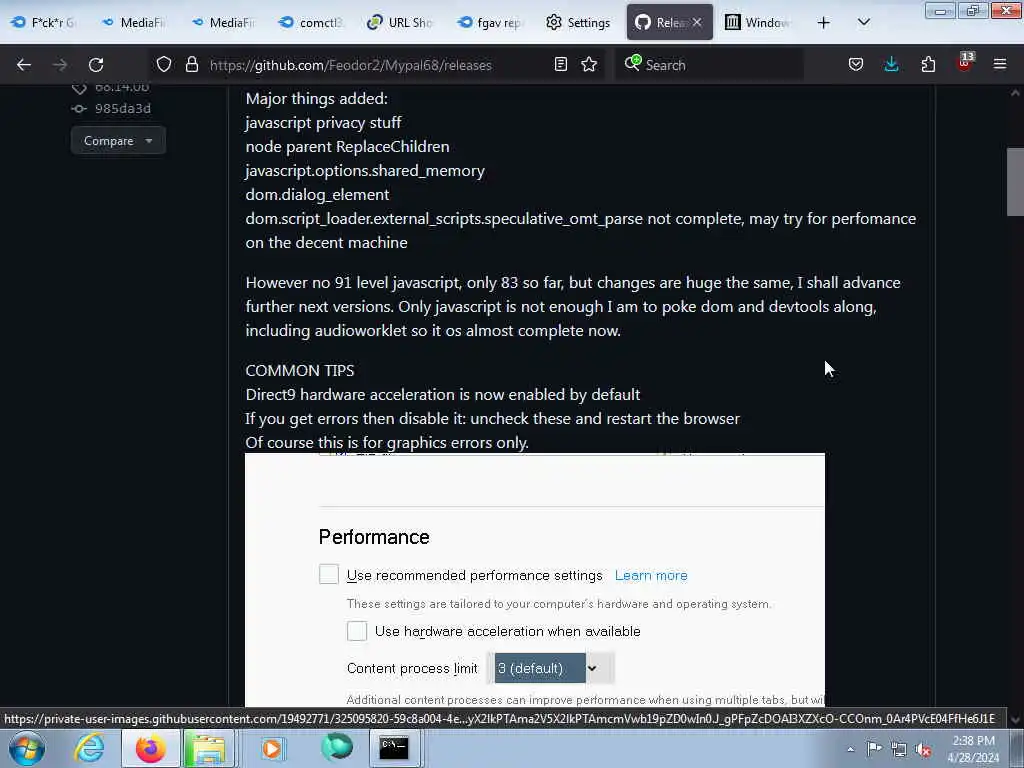Image resolution: width=1024 pixels, height=768 pixels.
Task: Click the page vertical scrollbar thumb
Action: point(1015,182)
